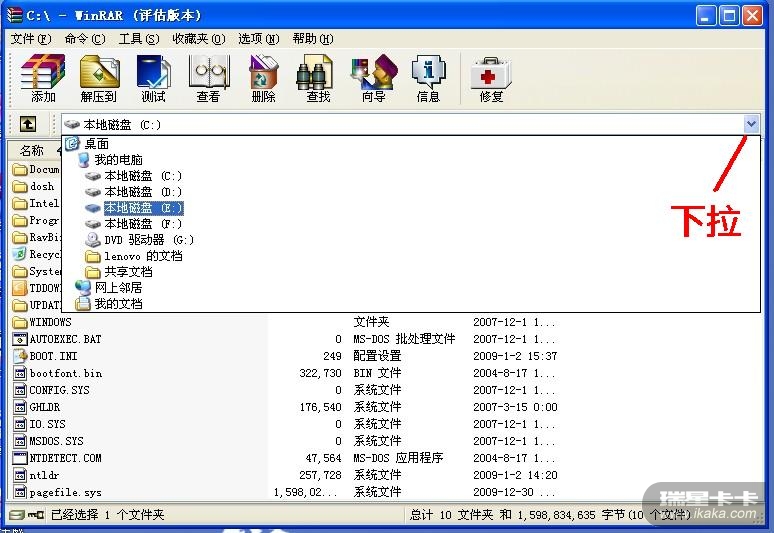
Task: Maximize the WinRAR window
Action: coord(729,15)
